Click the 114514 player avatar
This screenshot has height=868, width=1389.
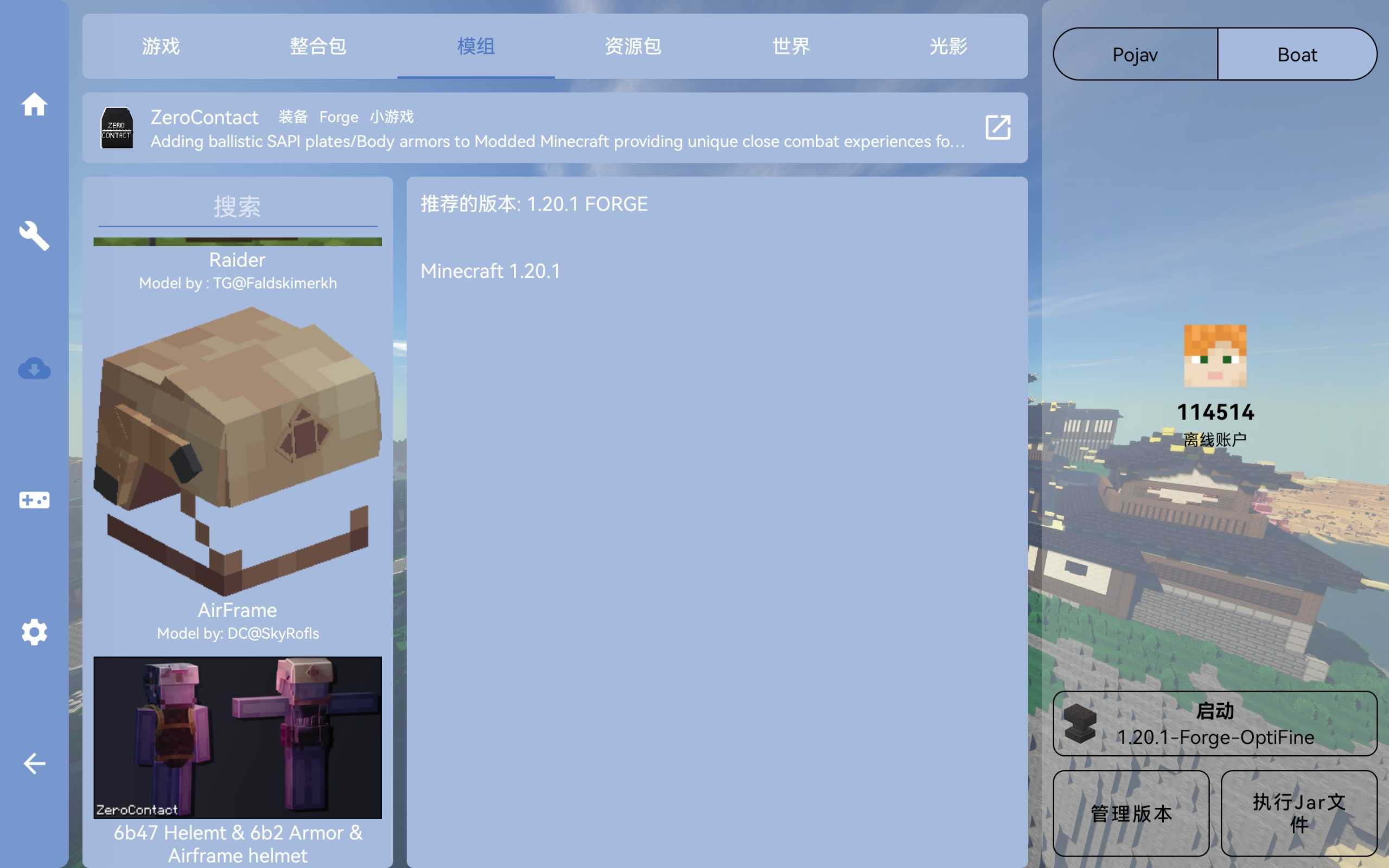point(1214,356)
